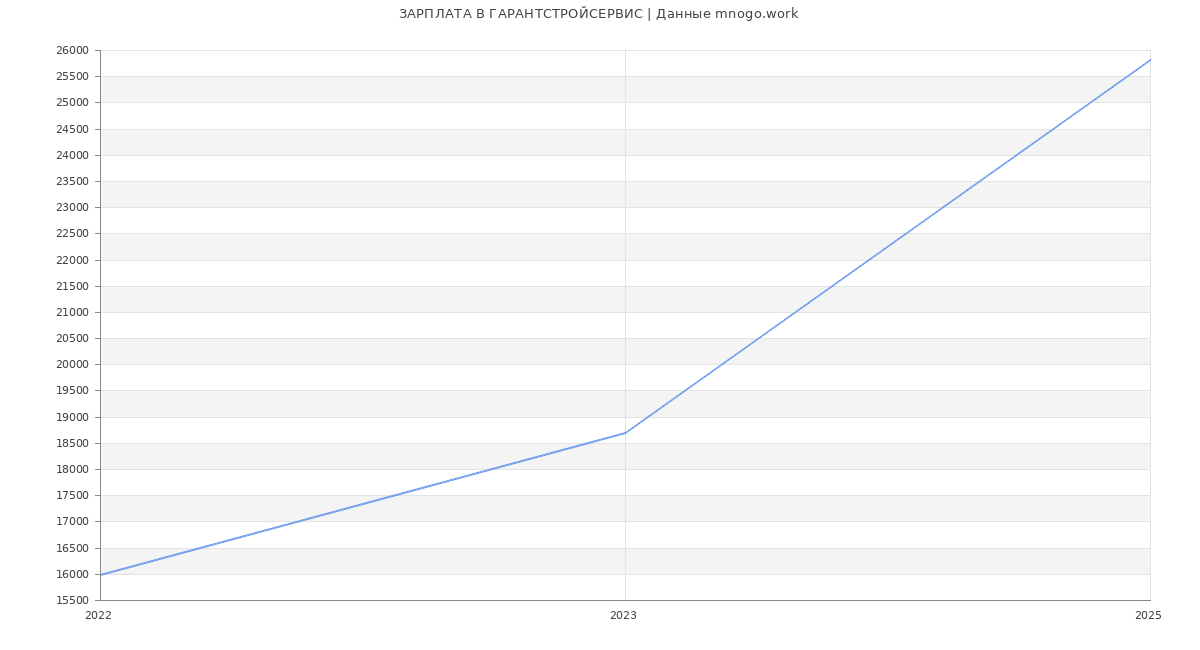
Task: Click the 22500 y-axis label
Action: (x=72, y=234)
